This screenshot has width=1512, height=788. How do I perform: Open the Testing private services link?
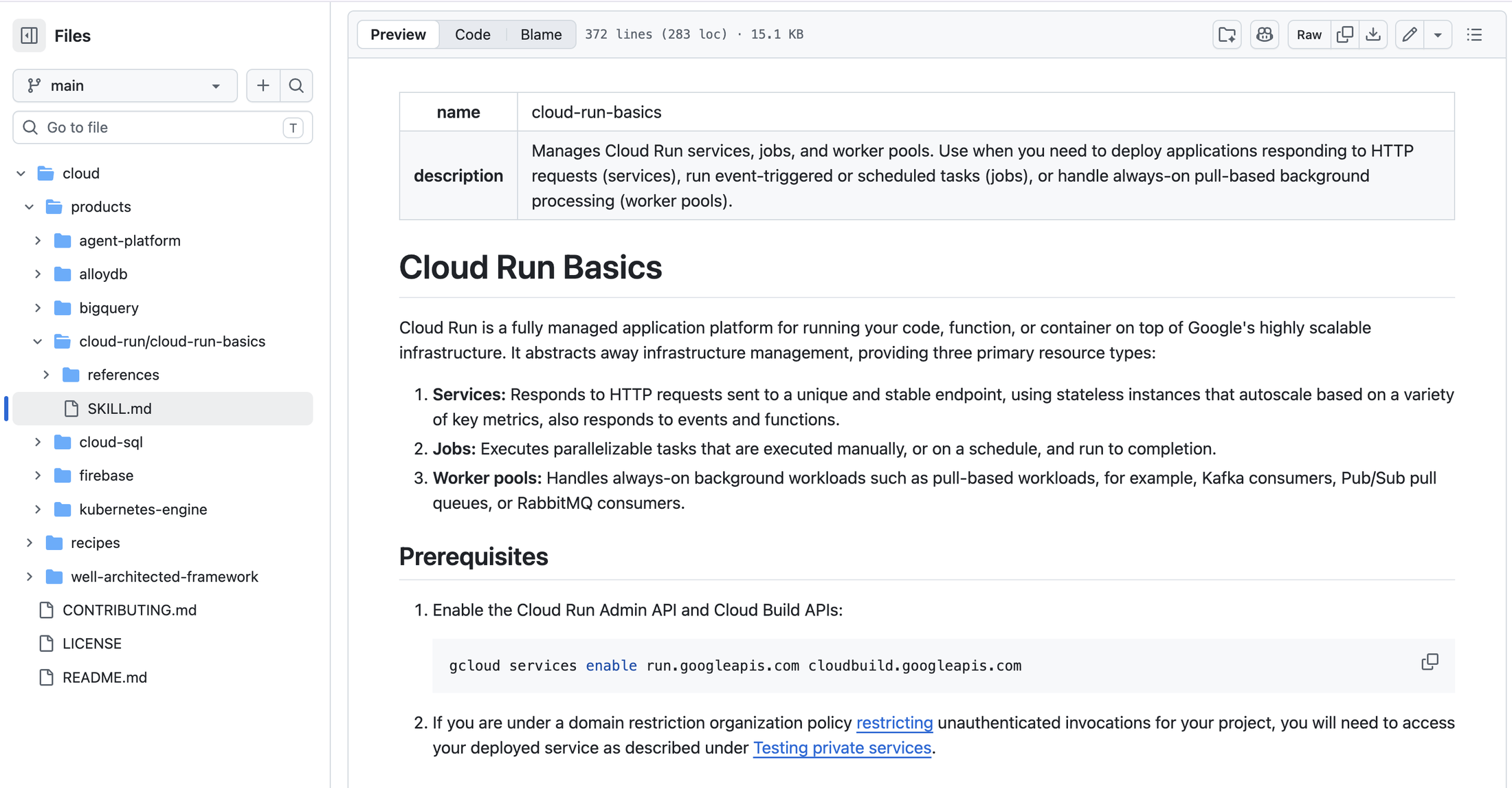842,747
